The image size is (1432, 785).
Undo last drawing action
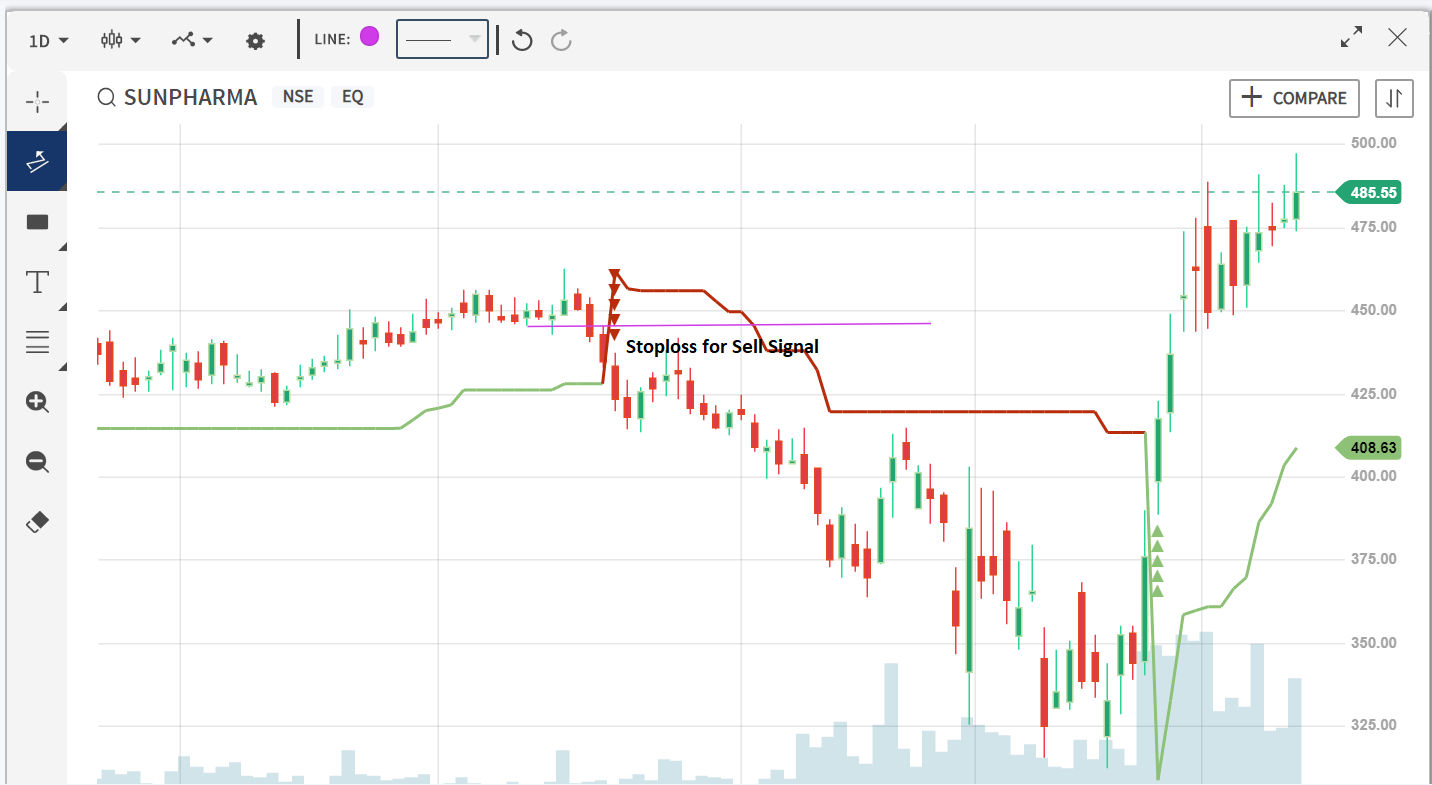(x=522, y=40)
